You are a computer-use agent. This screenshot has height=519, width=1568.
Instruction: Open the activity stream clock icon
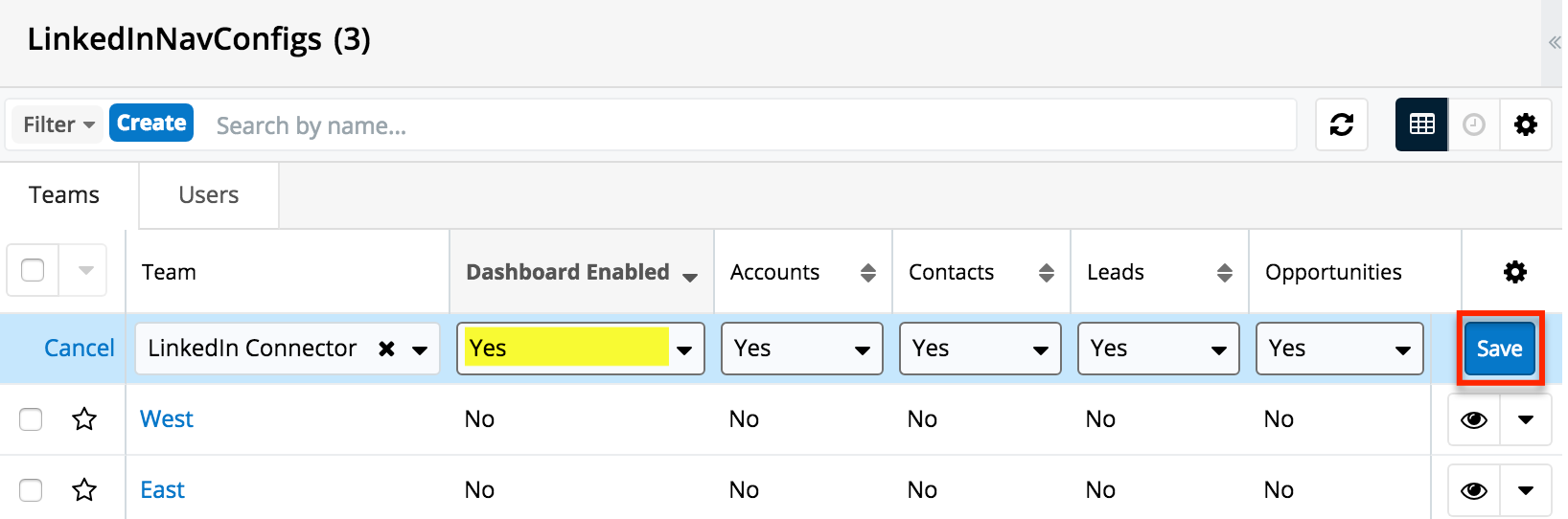[x=1474, y=124]
